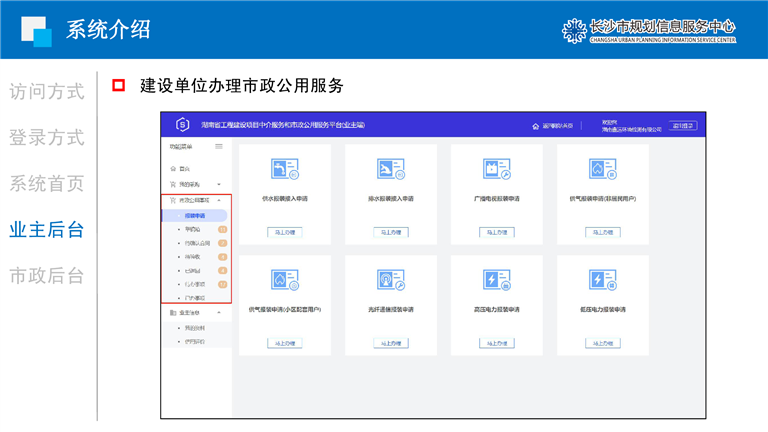The width and height of the screenshot is (768, 432).
Task: Expand the 我的采购 sidebar menu
Action: point(219,184)
